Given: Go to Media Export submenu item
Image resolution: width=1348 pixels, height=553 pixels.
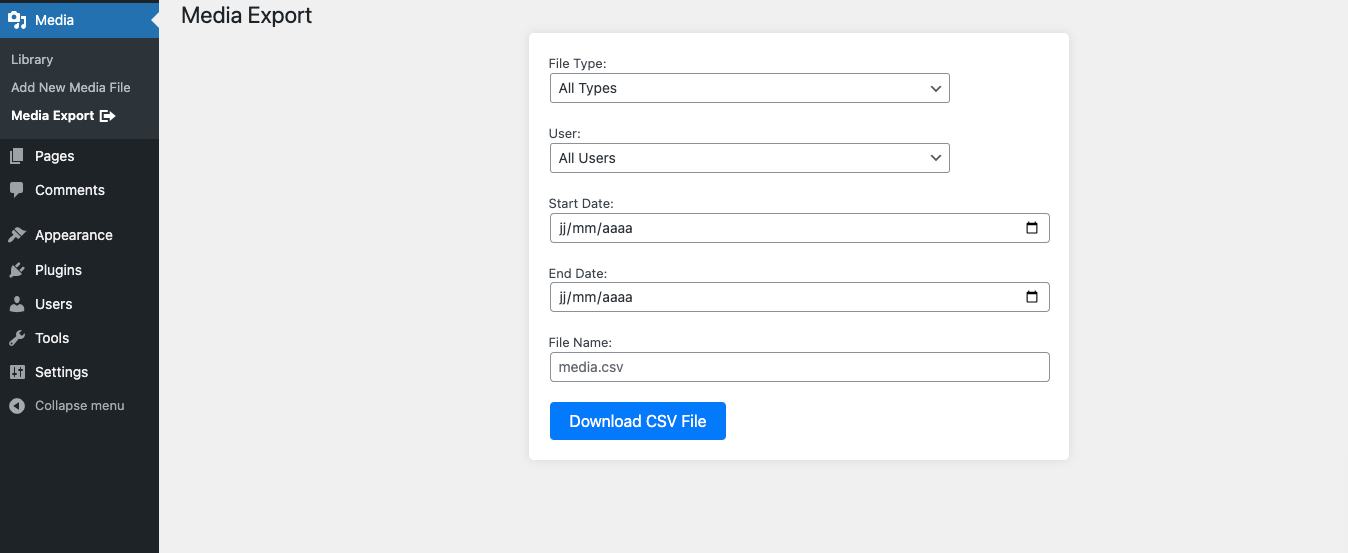Looking at the screenshot, I should click(x=62, y=116).
